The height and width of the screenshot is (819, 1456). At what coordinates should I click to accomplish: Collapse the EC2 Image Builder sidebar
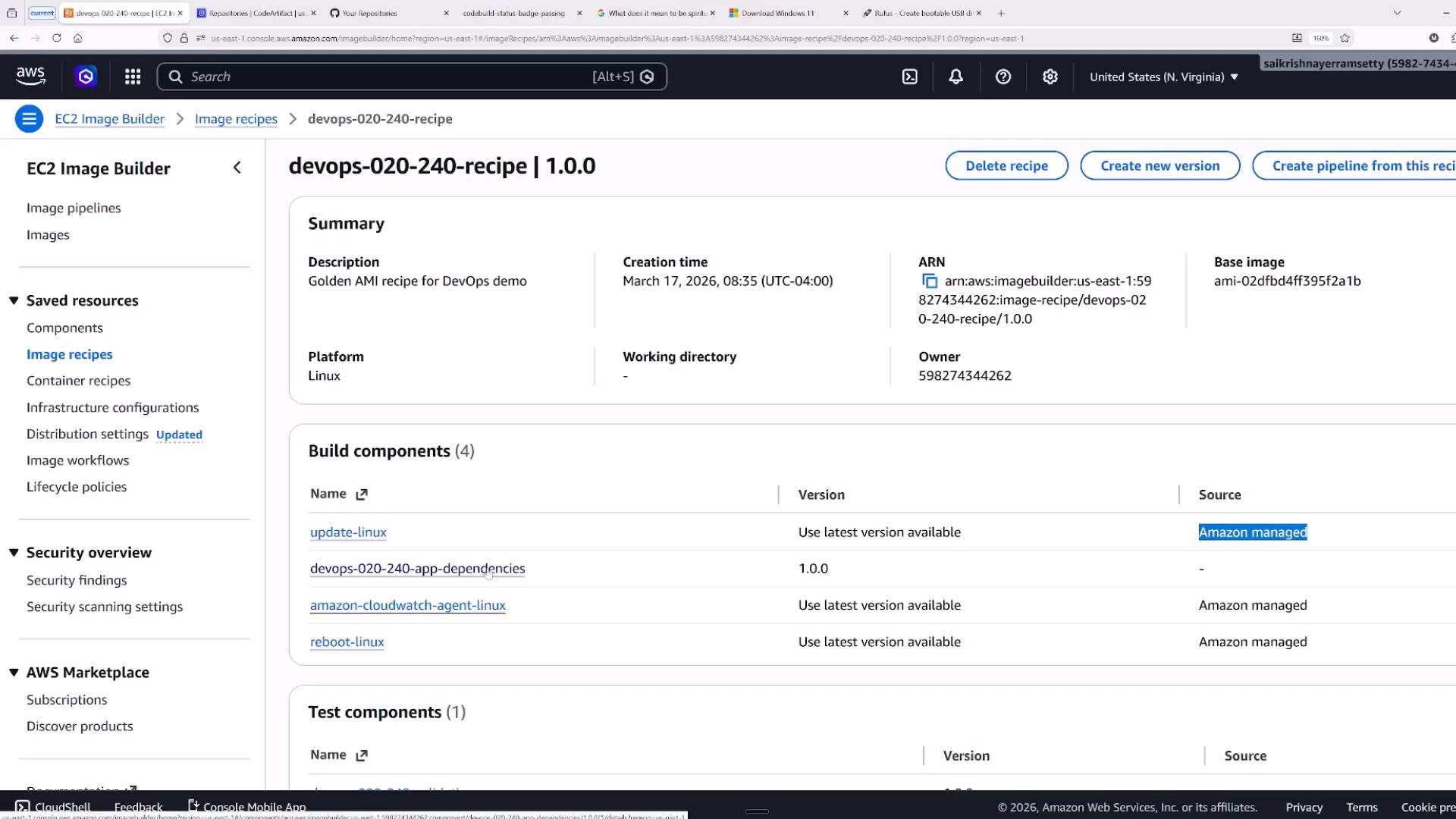[237, 168]
